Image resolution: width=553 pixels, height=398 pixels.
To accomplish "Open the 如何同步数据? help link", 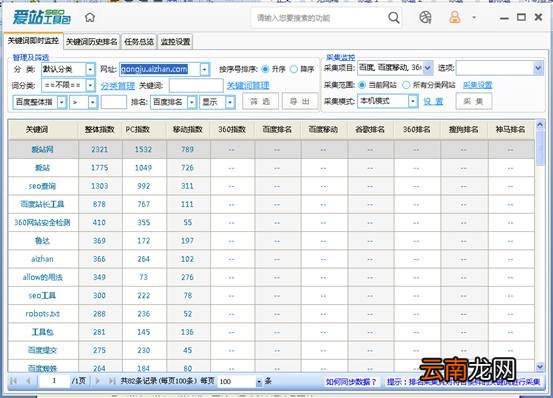I will click(351, 382).
